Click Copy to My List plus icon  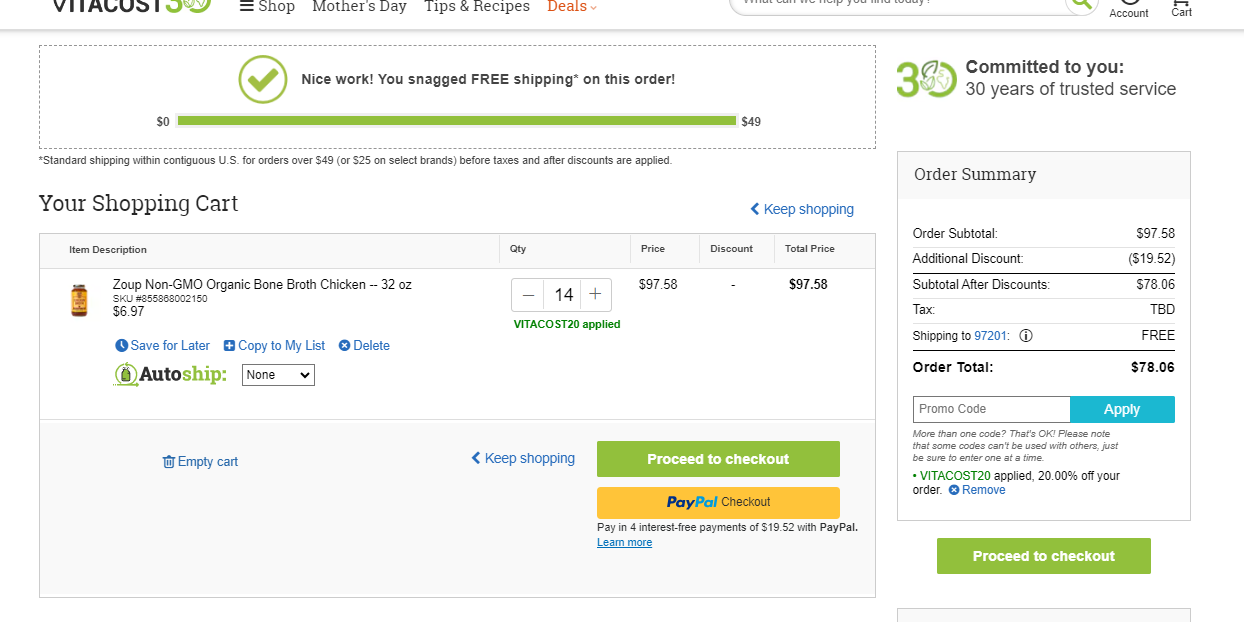pyautogui.click(x=229, y=346)
